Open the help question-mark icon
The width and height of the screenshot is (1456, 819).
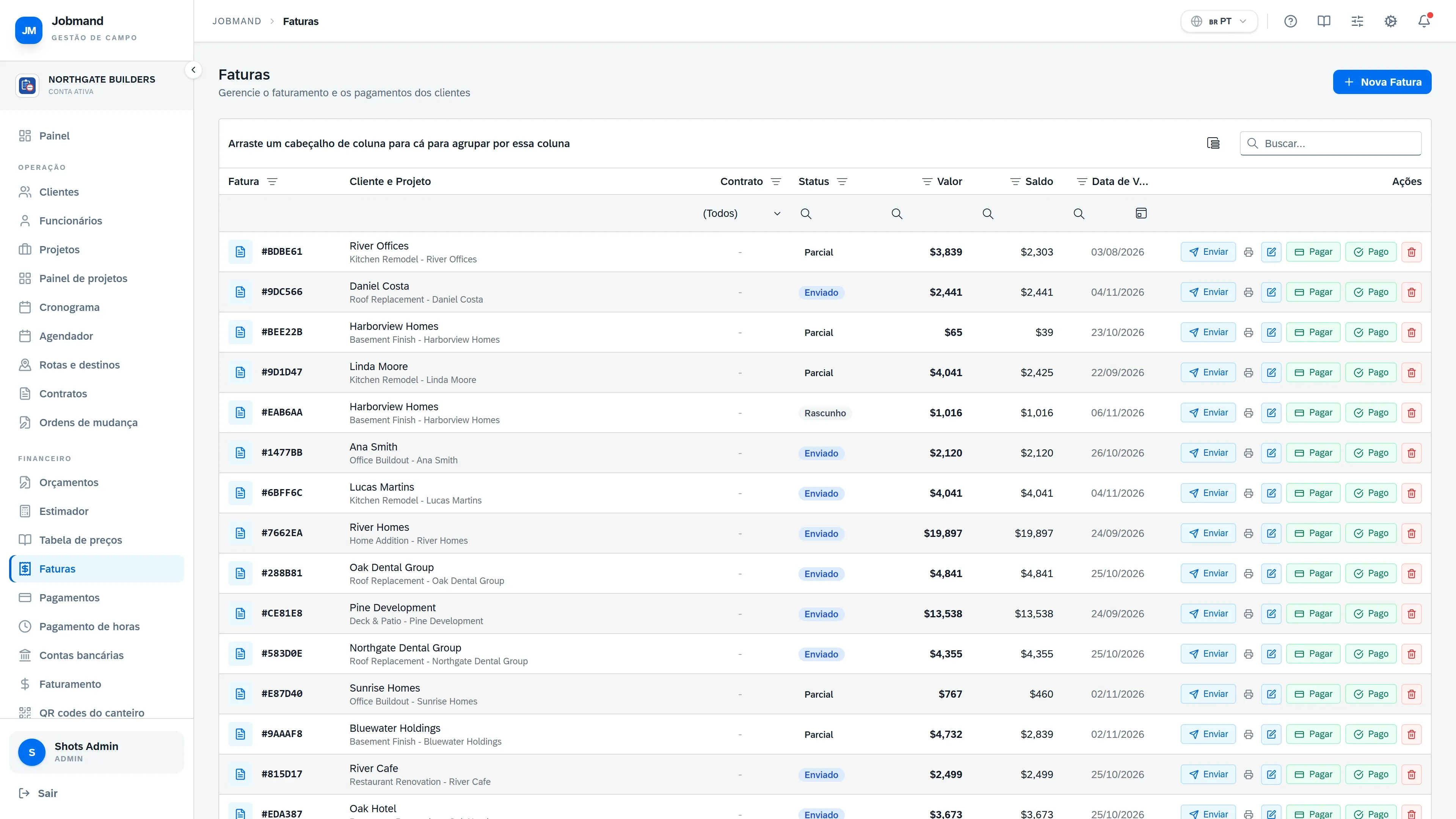click(x=1290, y=22)
